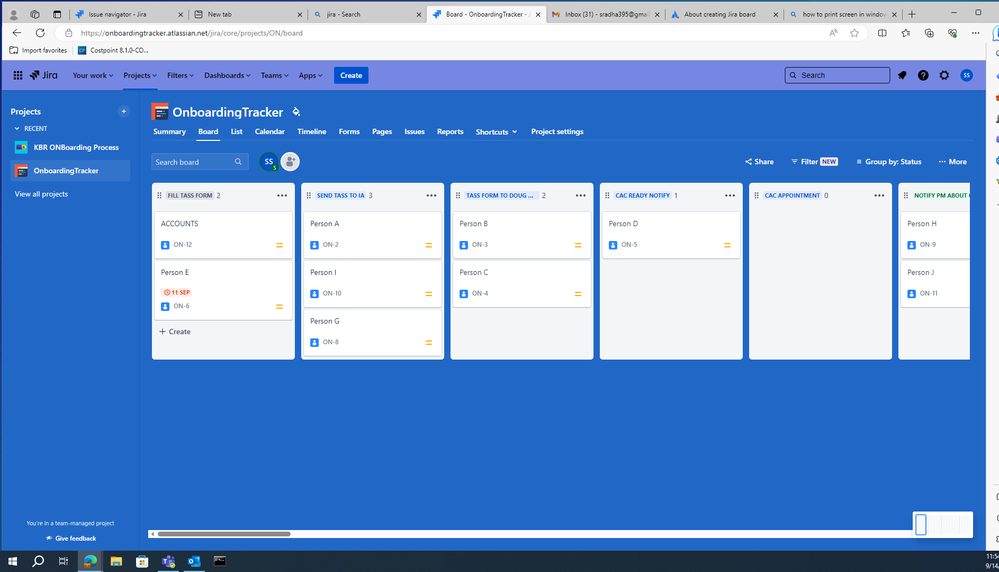
Task: Open Project settings tab
Action: point(557,132)
